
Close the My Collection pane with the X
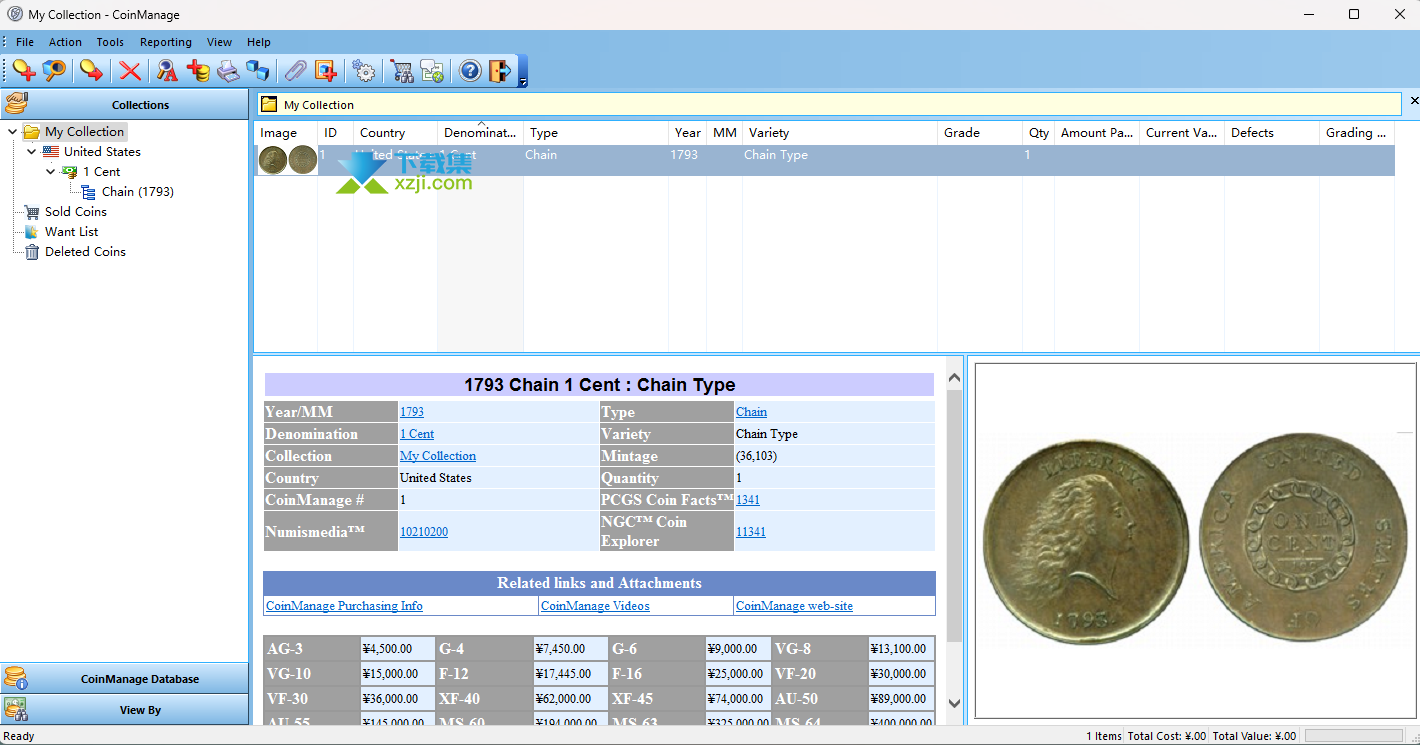[x=1414, y=101]
